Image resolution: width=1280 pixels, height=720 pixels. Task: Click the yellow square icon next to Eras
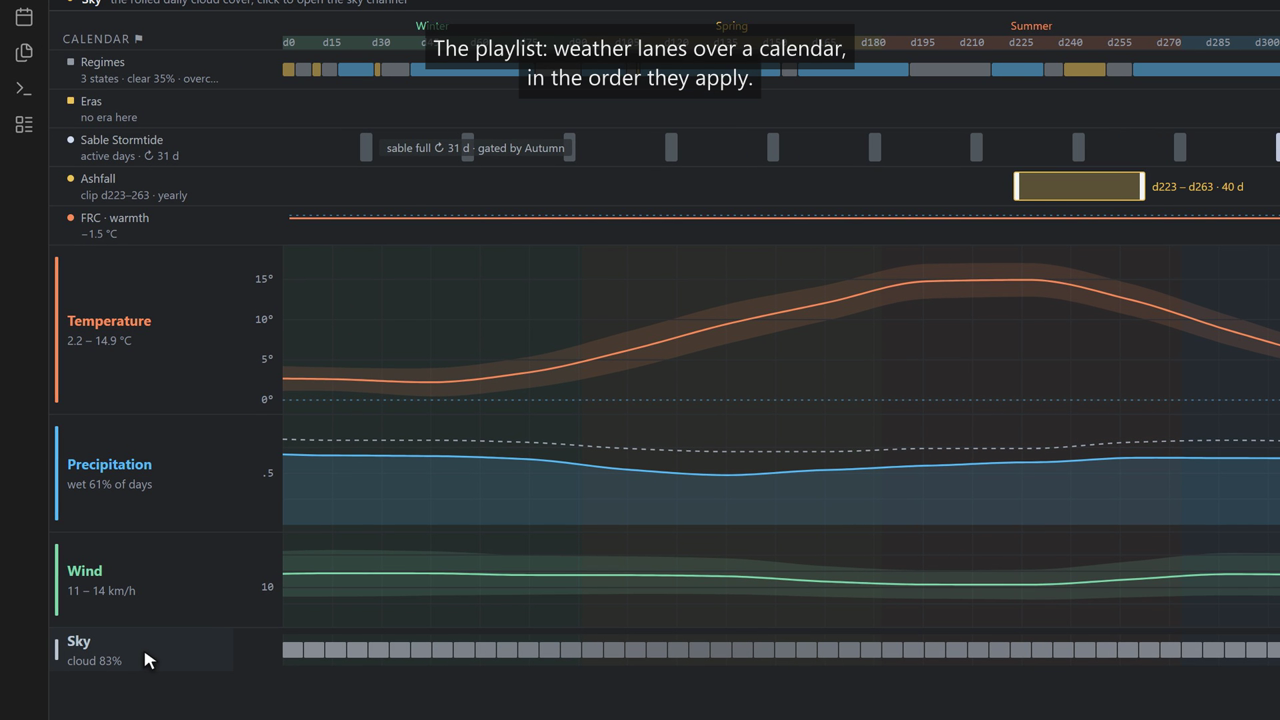tap(70, 101)
